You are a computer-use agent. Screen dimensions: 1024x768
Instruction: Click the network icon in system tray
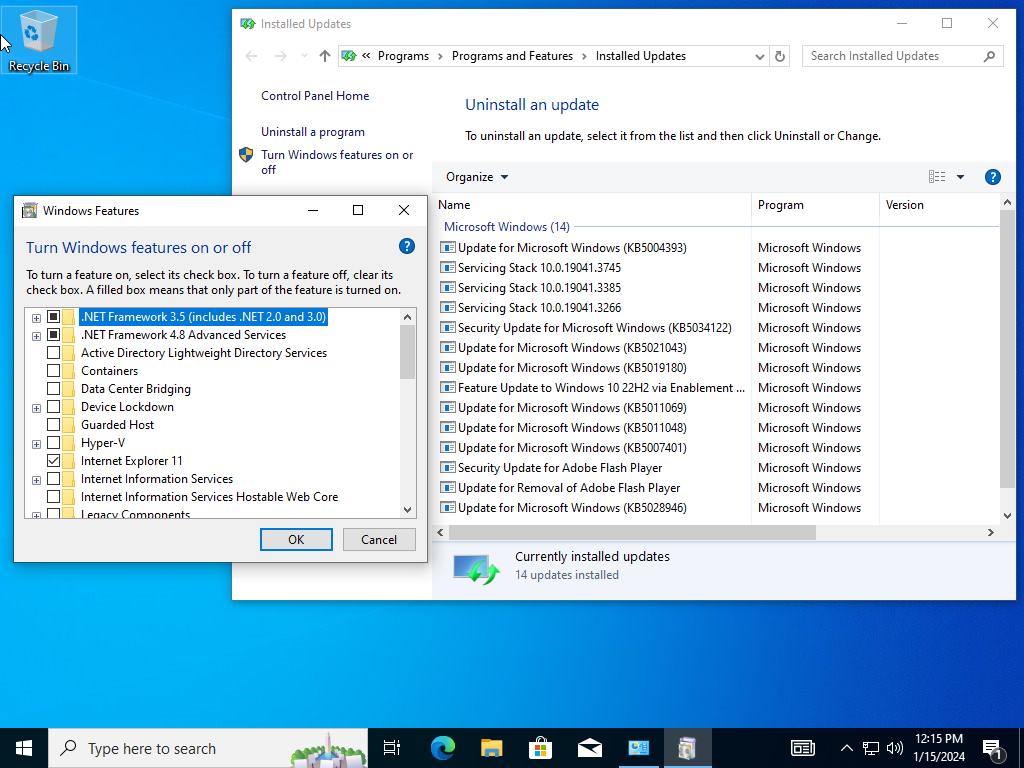(871, 748)
